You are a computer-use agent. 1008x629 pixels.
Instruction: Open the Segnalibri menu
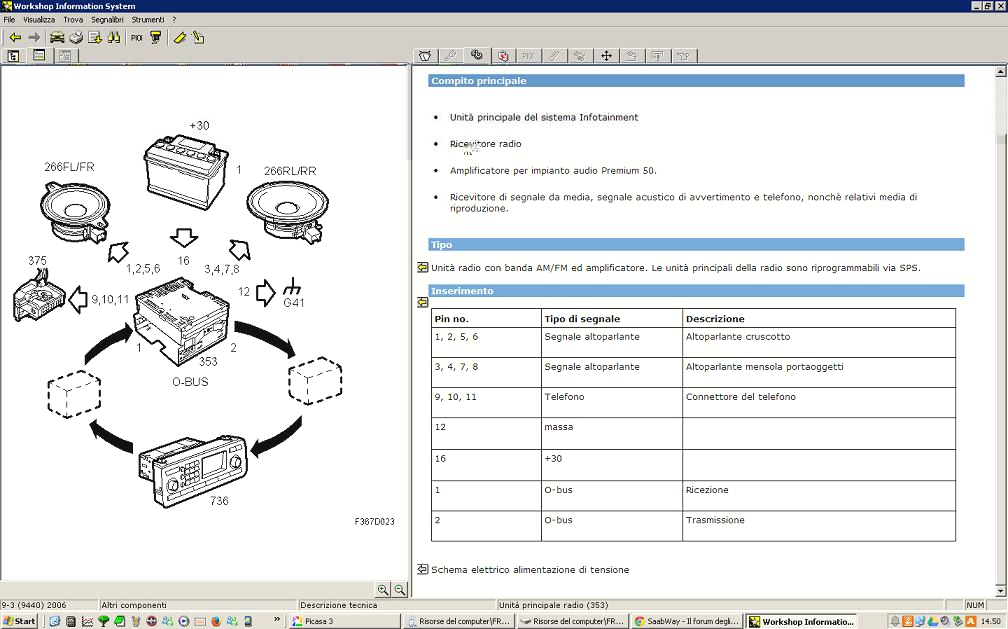click(107, 20)
